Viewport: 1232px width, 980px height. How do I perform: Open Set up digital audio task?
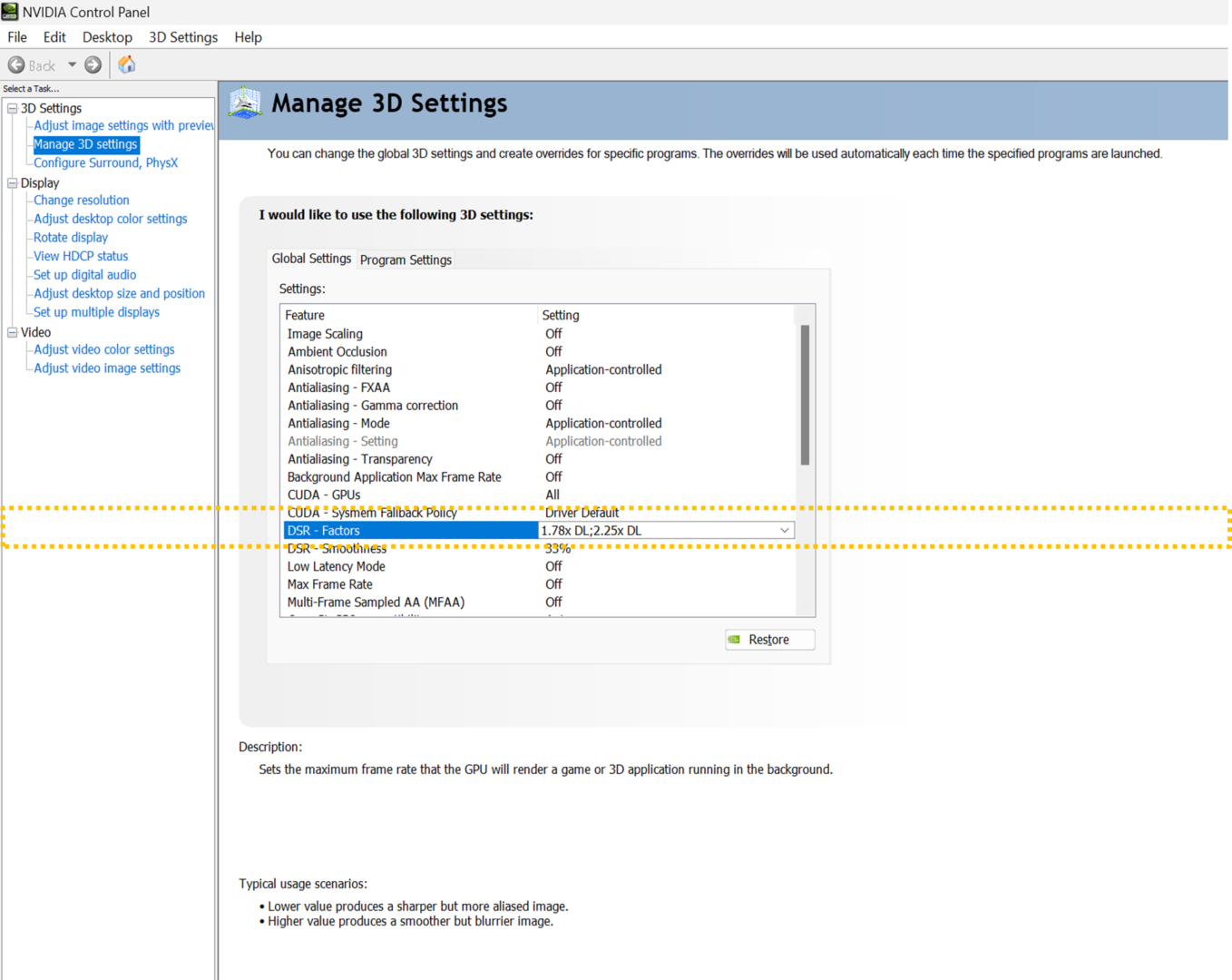(x=85, y=275)
